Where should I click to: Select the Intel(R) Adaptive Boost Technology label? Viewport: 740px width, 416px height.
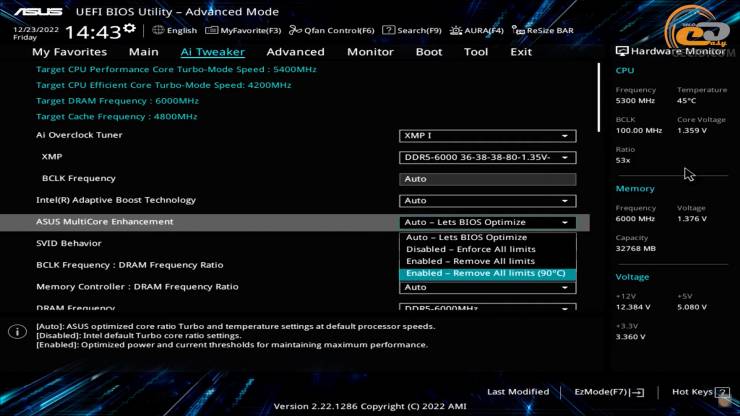(x=116, y=200)
